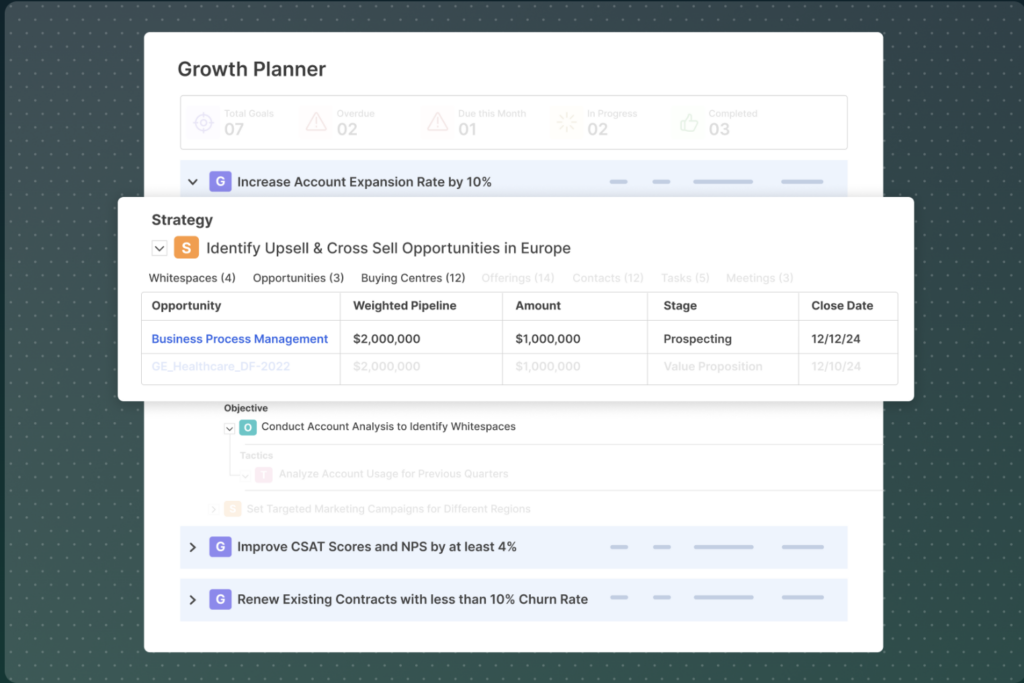Click the Value Proposition stage cell

point(712,366)
